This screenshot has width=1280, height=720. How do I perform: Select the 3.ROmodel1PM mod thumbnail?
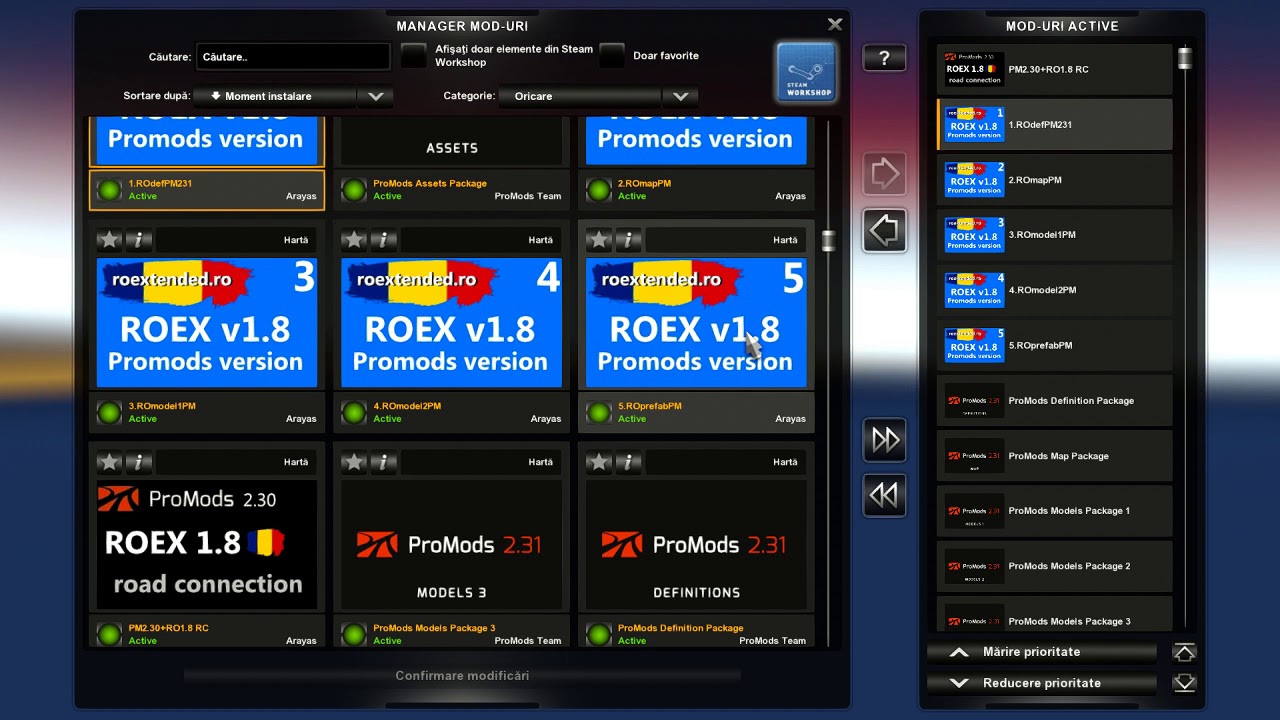(x=207, y=323)
